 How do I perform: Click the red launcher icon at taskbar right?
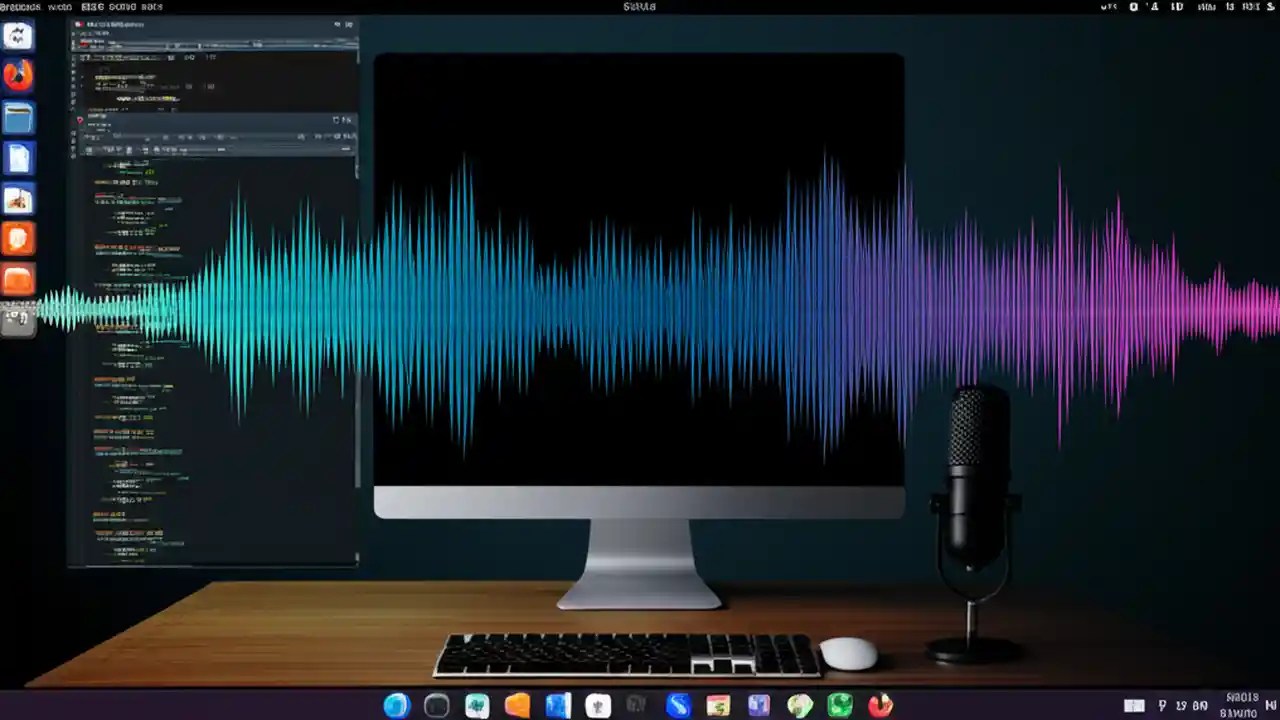(x=879, y=706)
